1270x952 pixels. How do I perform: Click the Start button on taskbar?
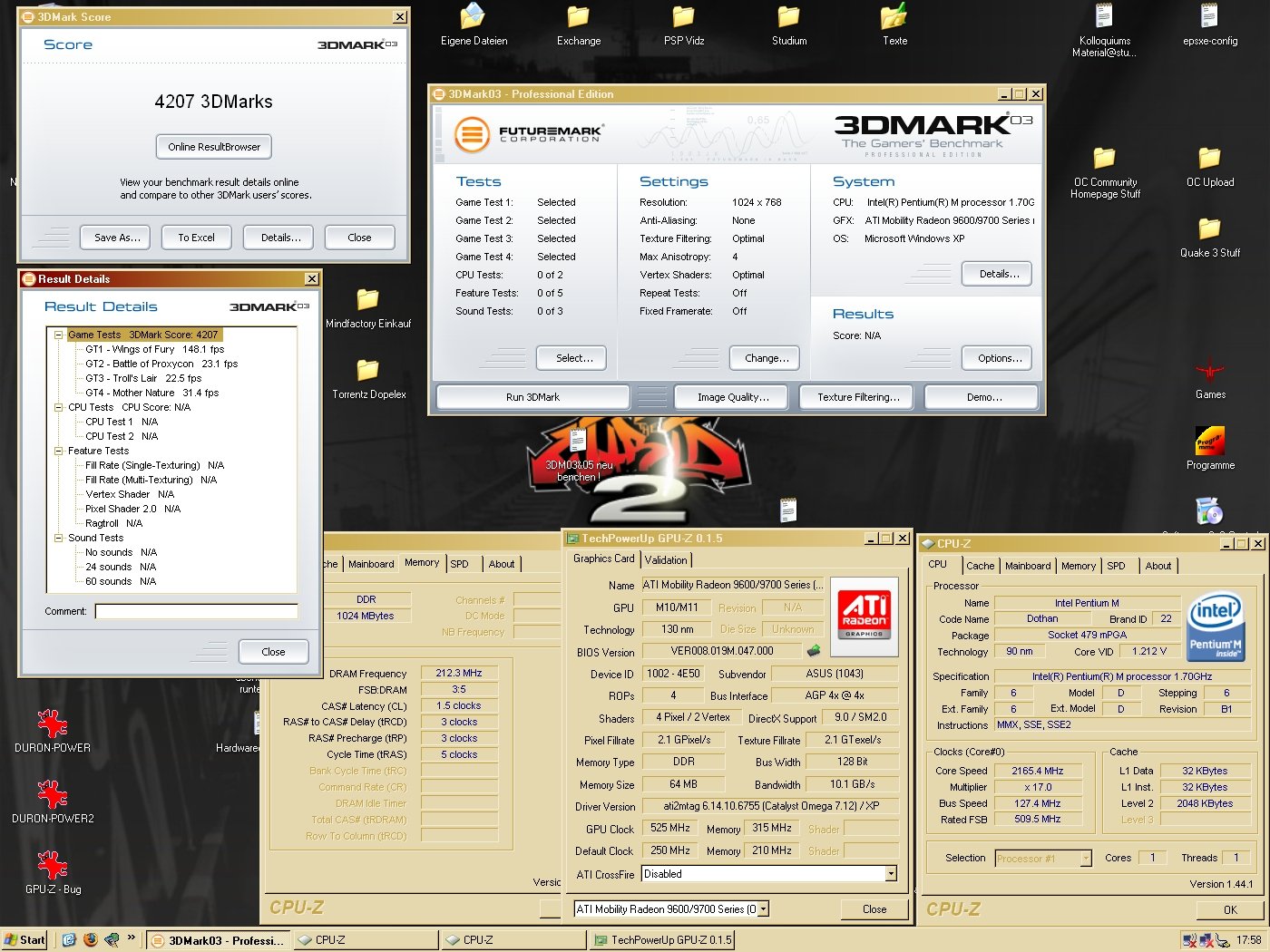24,939
